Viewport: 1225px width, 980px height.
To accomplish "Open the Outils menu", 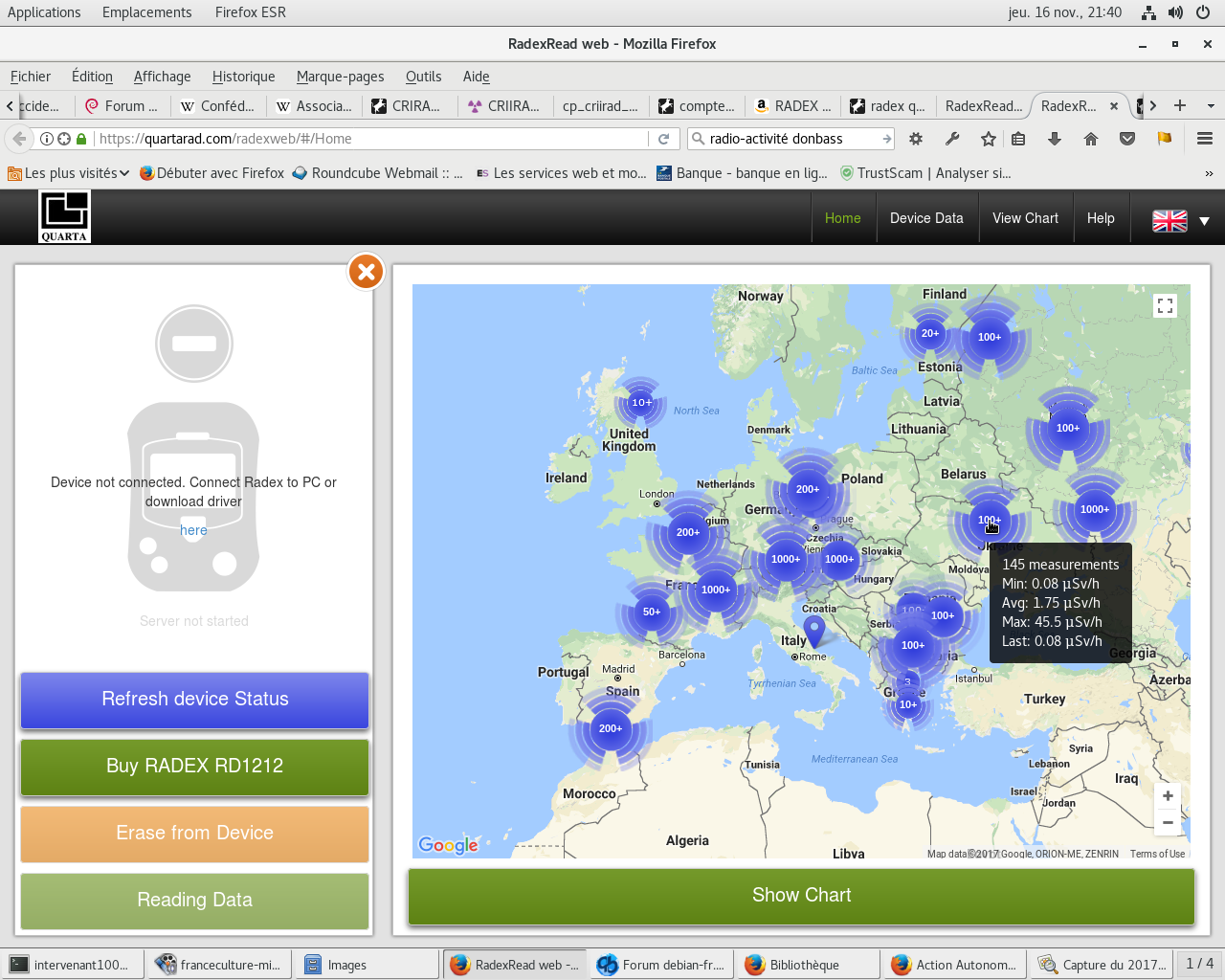I will coord(423,77).
